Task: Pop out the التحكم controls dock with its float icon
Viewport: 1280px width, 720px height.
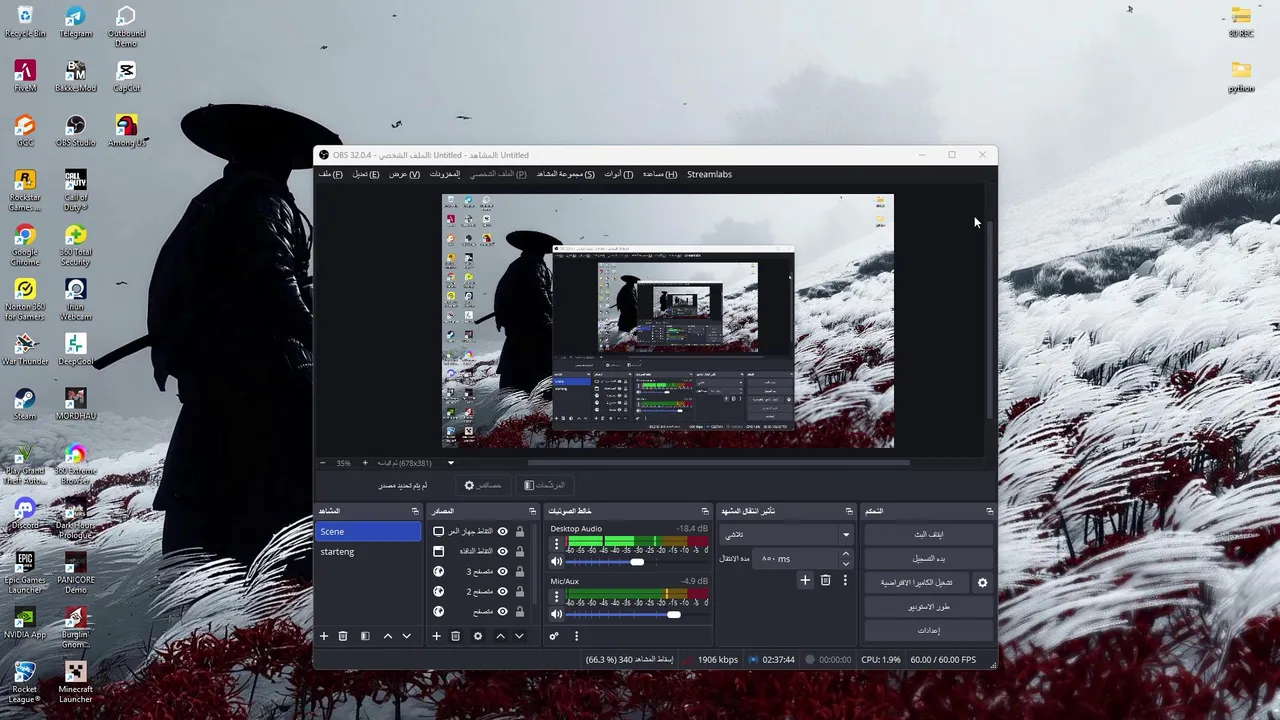Action: click(989, 511)
